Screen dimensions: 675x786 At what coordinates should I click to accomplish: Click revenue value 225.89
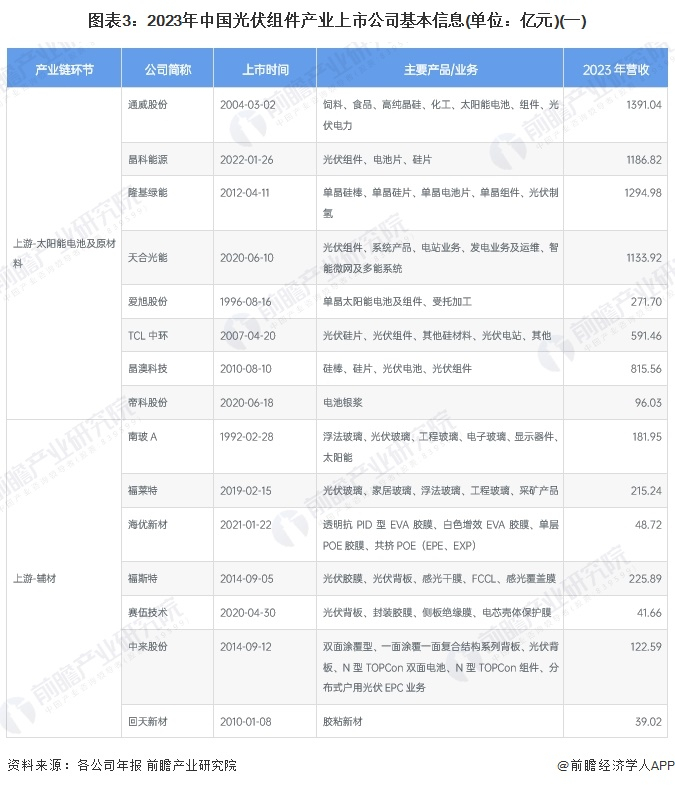click(645, 578)
